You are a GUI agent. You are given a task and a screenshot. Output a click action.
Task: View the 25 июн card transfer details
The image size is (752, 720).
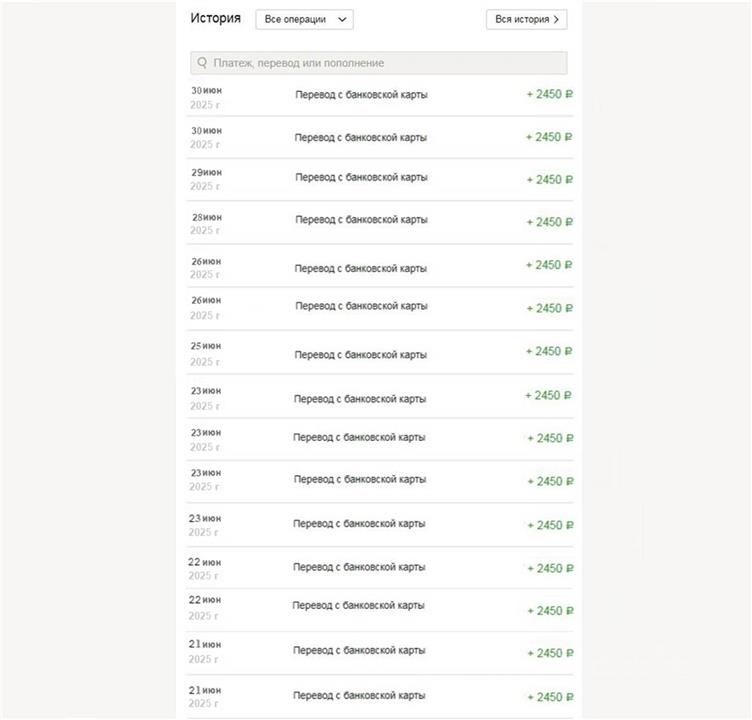click(361, 354)
